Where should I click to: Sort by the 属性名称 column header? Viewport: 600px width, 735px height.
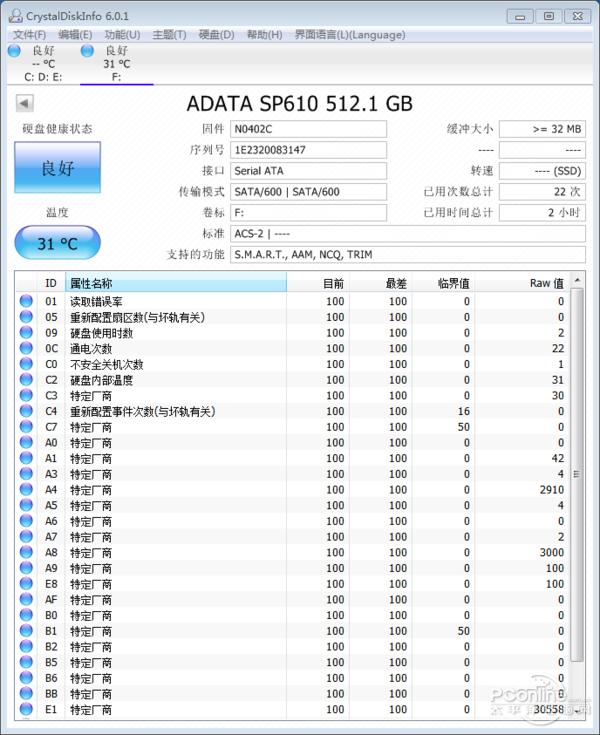point(176,283)
